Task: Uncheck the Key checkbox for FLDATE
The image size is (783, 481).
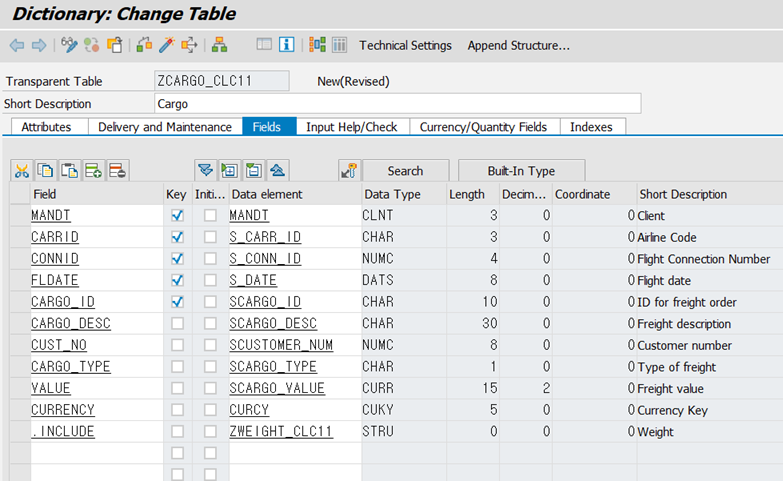Action: [x=177, y=280]
